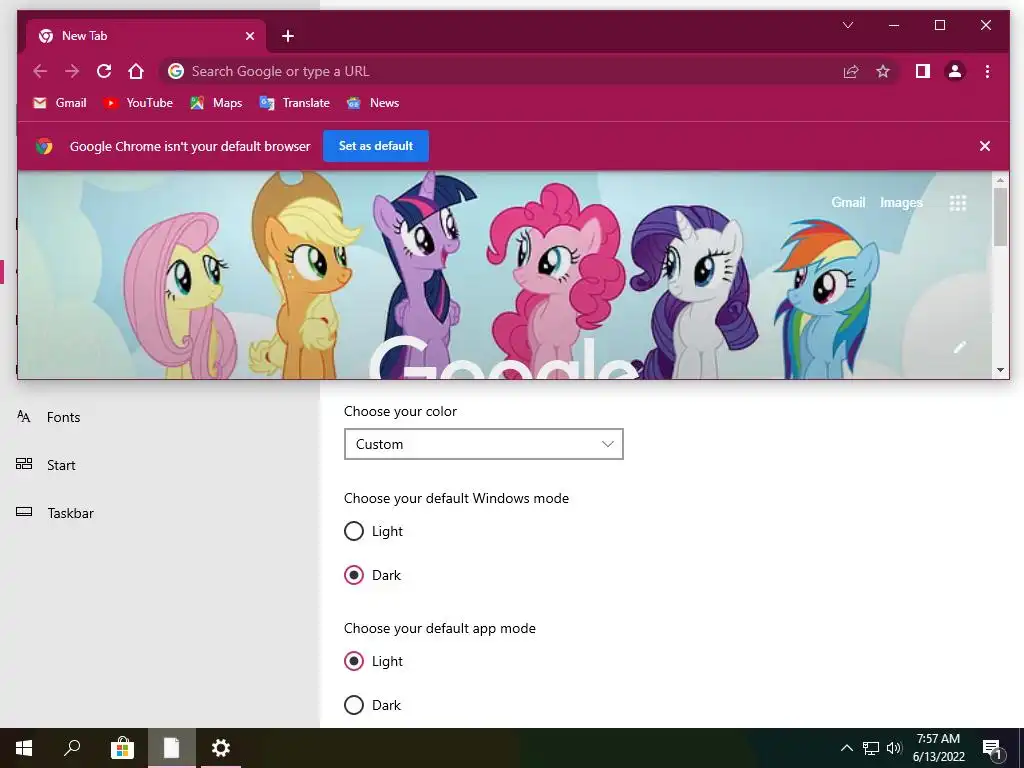
Task: Open the Maps bookmark
Action: [x=216, y=103]
